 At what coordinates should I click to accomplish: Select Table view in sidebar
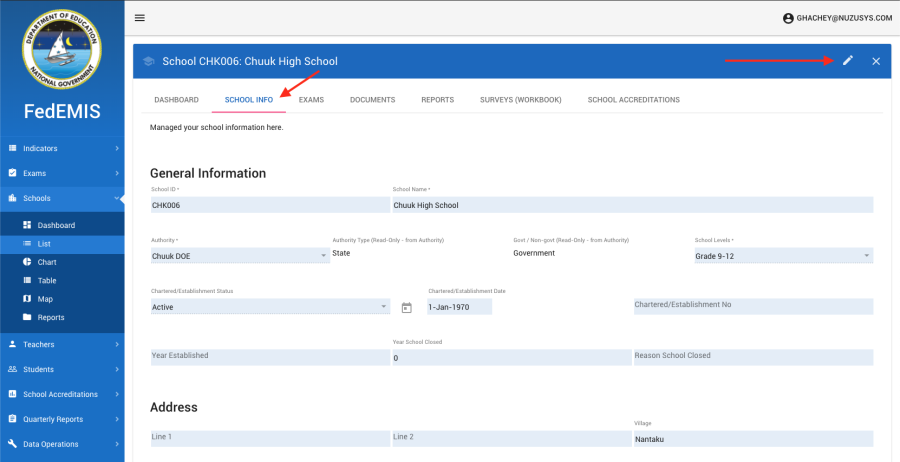pyautogui.click(x=46, y=281)
